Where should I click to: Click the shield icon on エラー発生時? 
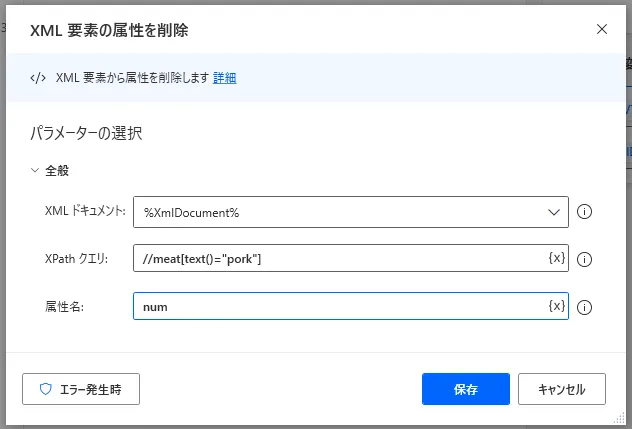[46, 389]
